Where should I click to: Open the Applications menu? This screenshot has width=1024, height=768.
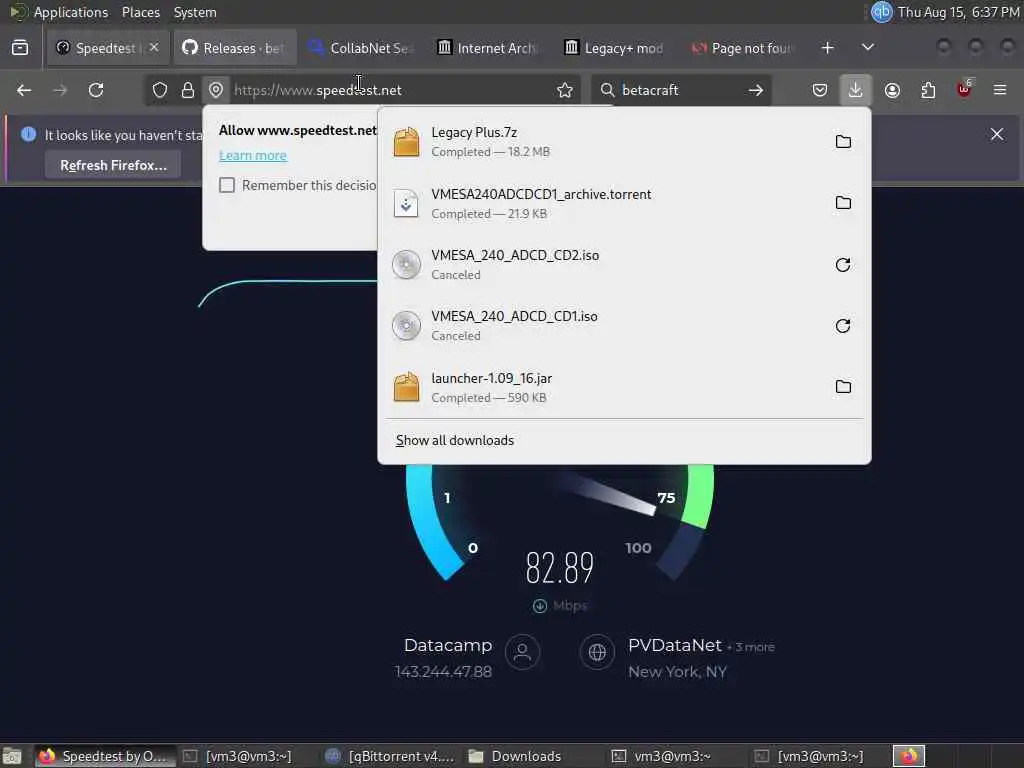pyautogui.click(x=71, y=12)
